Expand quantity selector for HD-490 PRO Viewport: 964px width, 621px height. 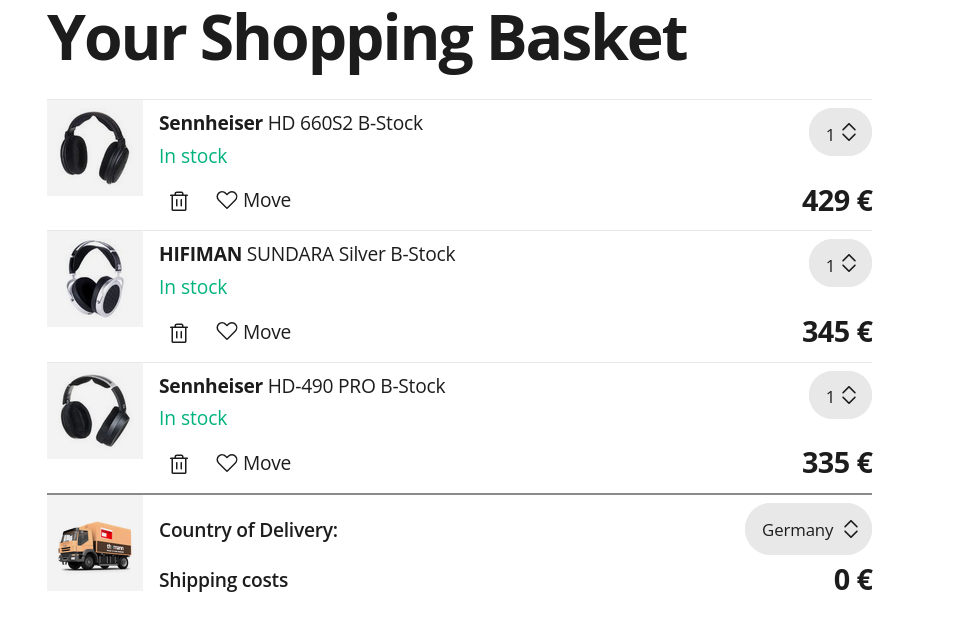(x=840, y=396)
